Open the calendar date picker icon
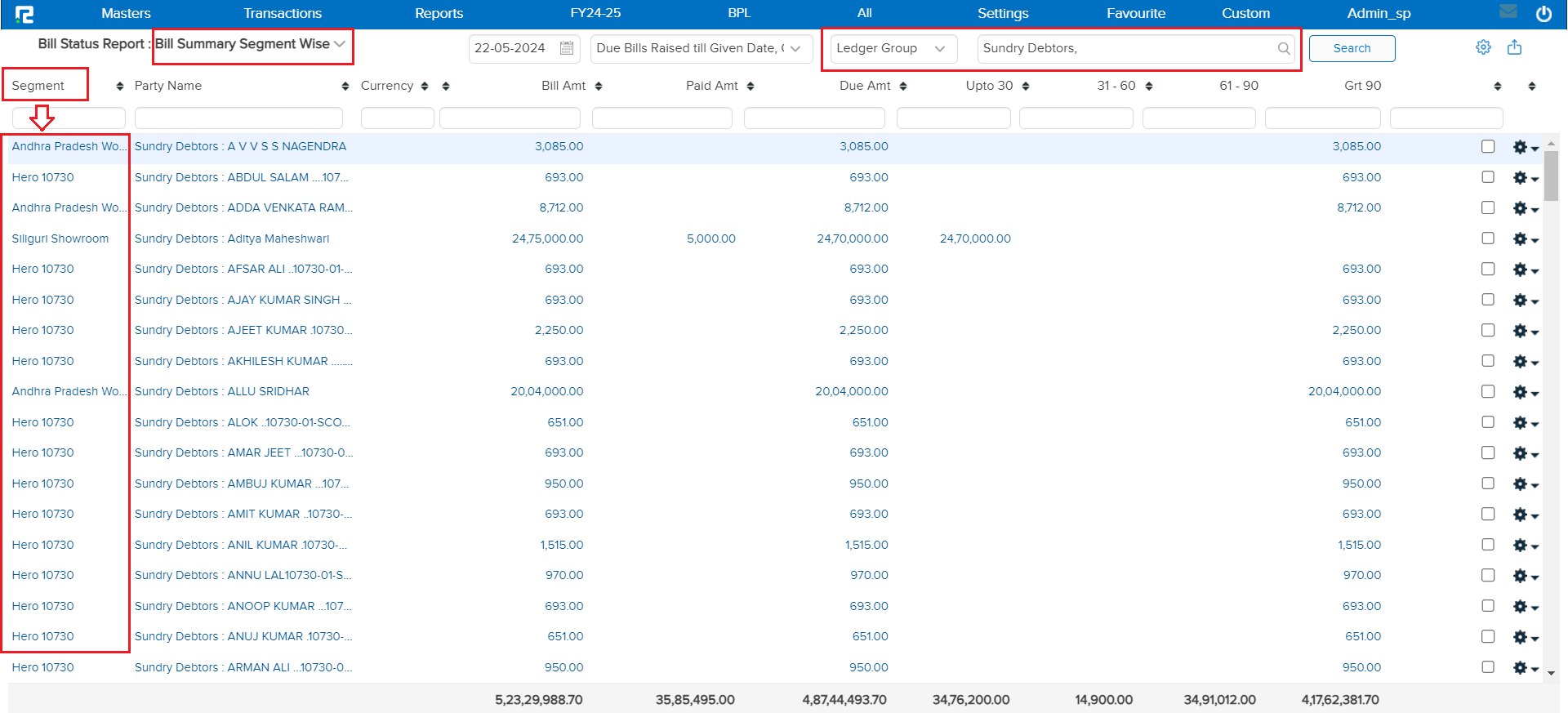The width and height of the screenshot is (1568, 713). point(567,48)
